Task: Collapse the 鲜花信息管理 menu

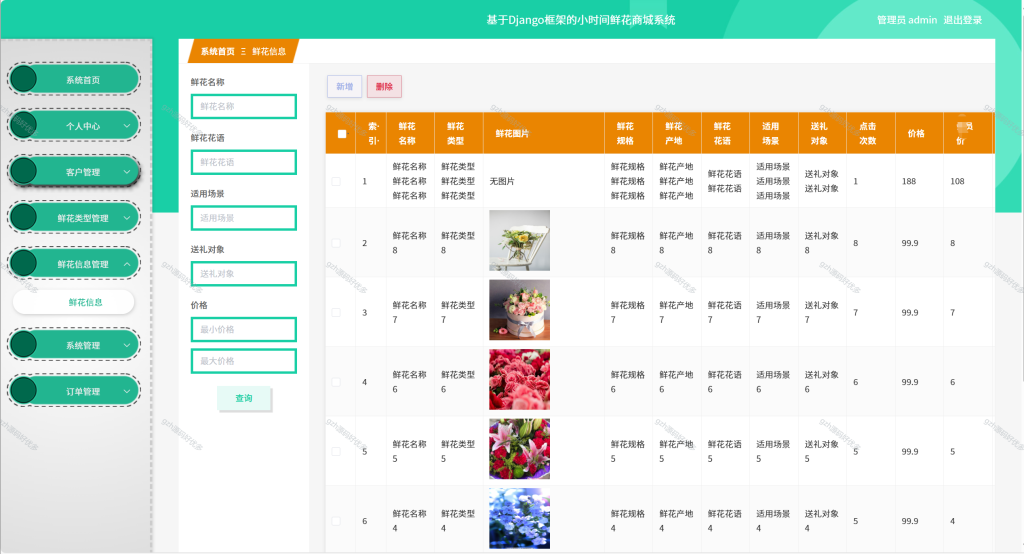Action: click(127, 264)
